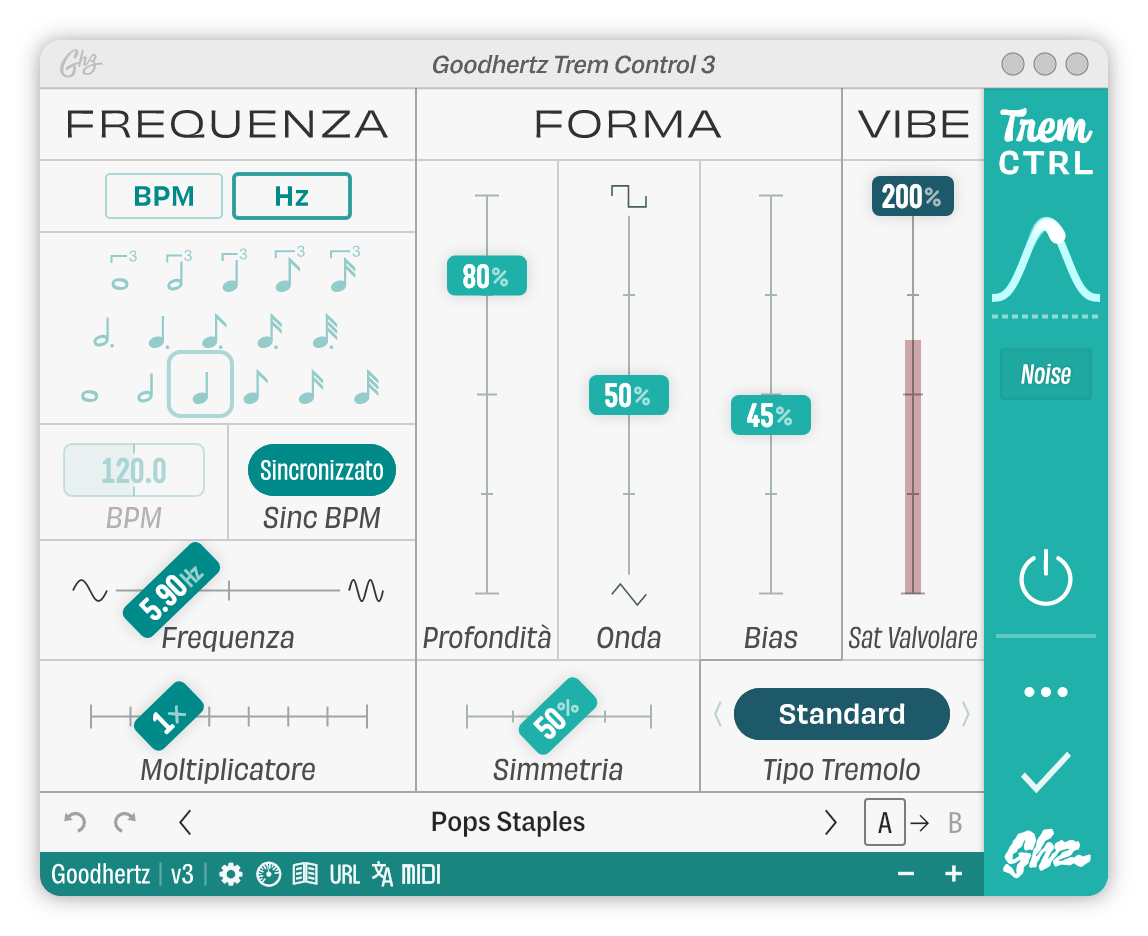Viewport: 1148px width, 936px height.
Task: Click the MIDI icon in the footer
Action: click(x=421, y=873)
